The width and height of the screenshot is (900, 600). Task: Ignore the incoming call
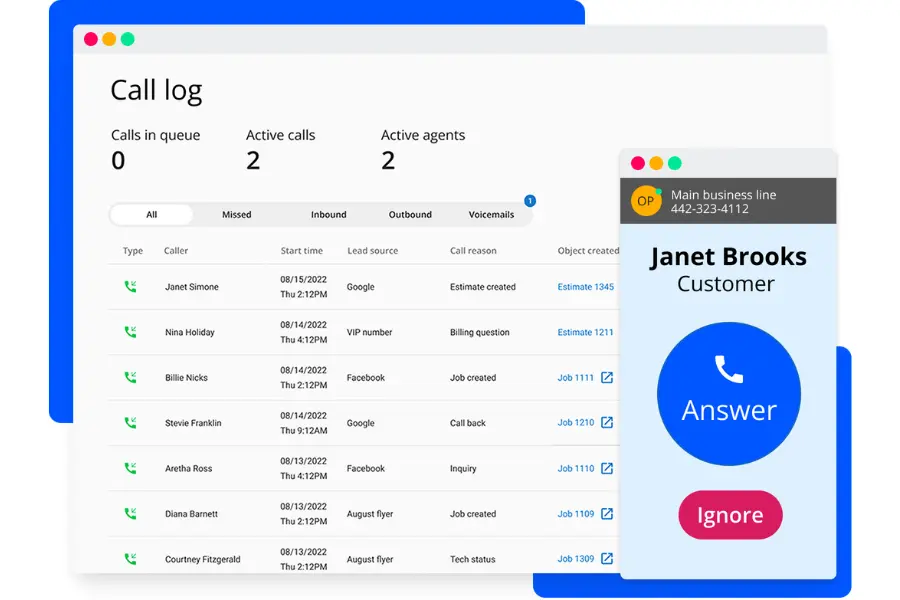pos(730,515)
